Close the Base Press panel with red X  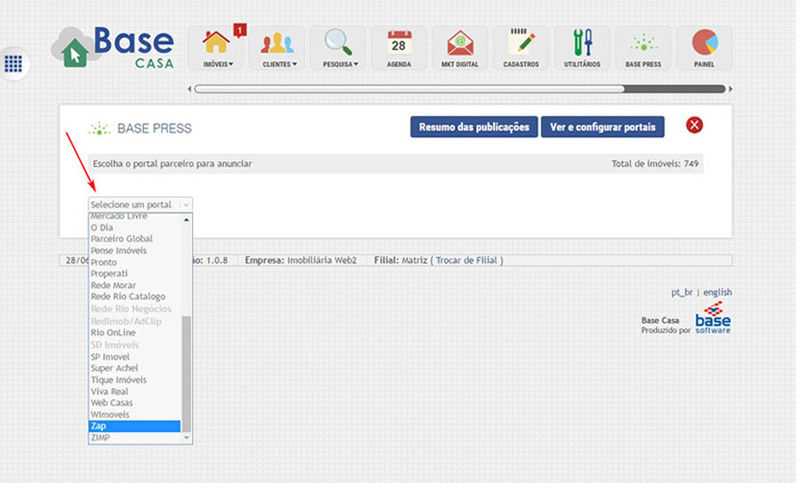pyautogui.click(x=695, y=125)
